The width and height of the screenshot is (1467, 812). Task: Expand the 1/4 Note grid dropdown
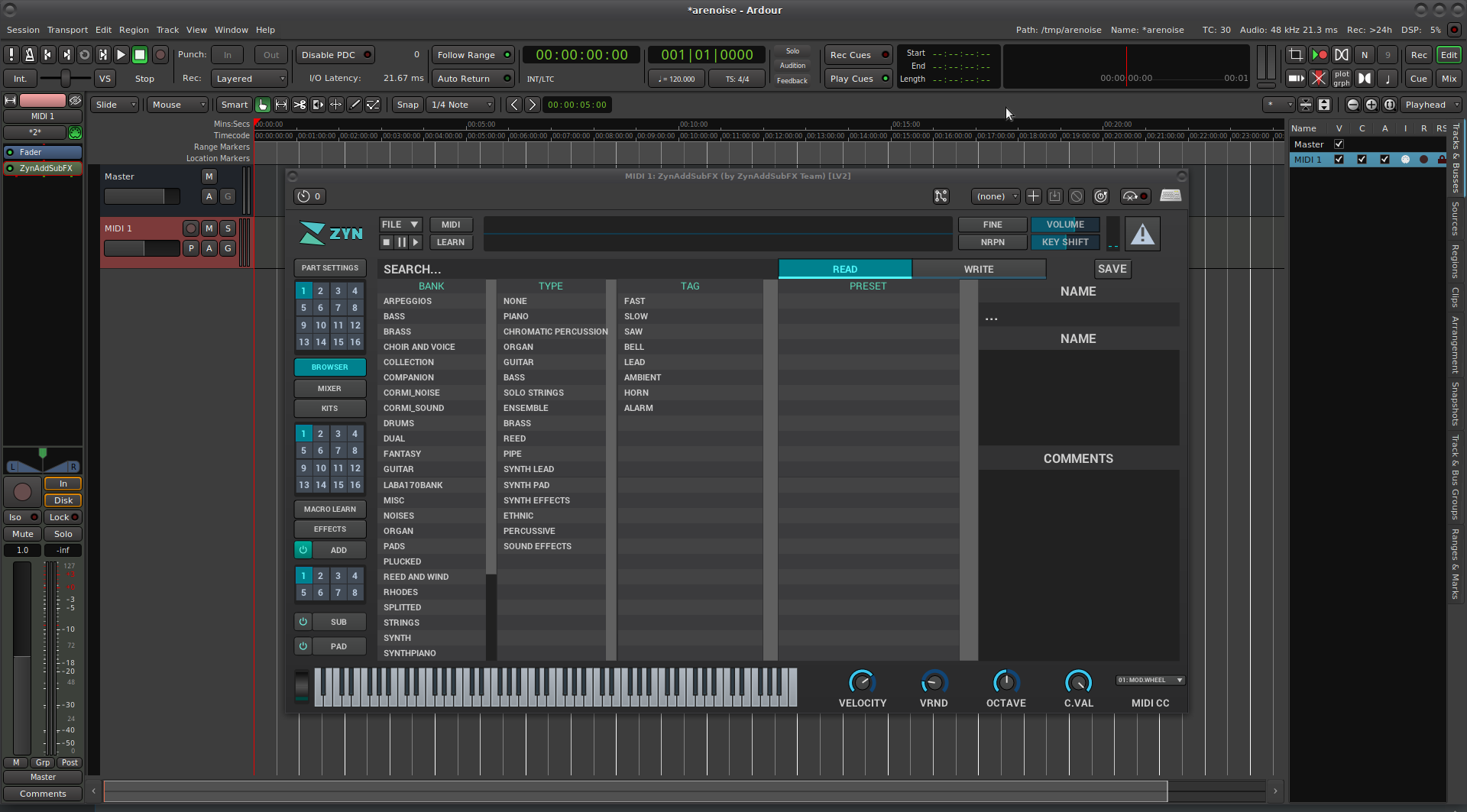[x=461, y=105]
